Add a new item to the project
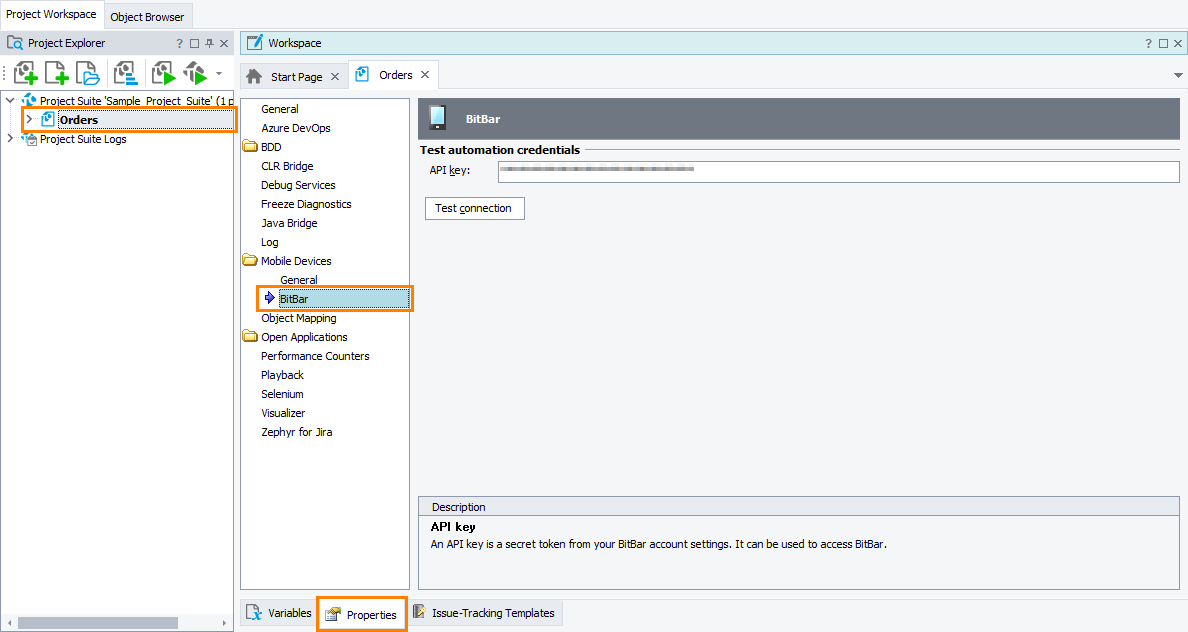The image size is (1188, 632). coord(56,72)
